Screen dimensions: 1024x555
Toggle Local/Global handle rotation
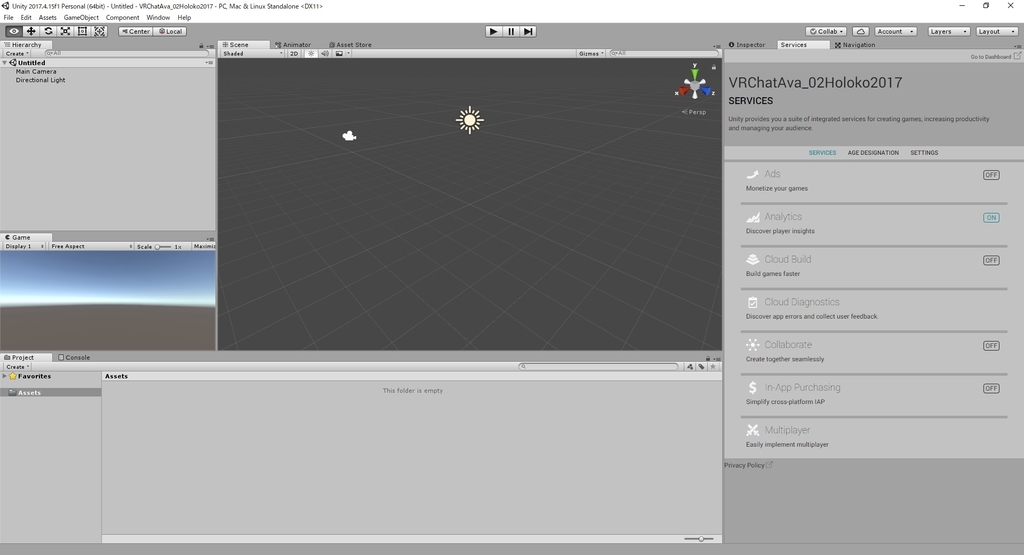click(170, 31)
